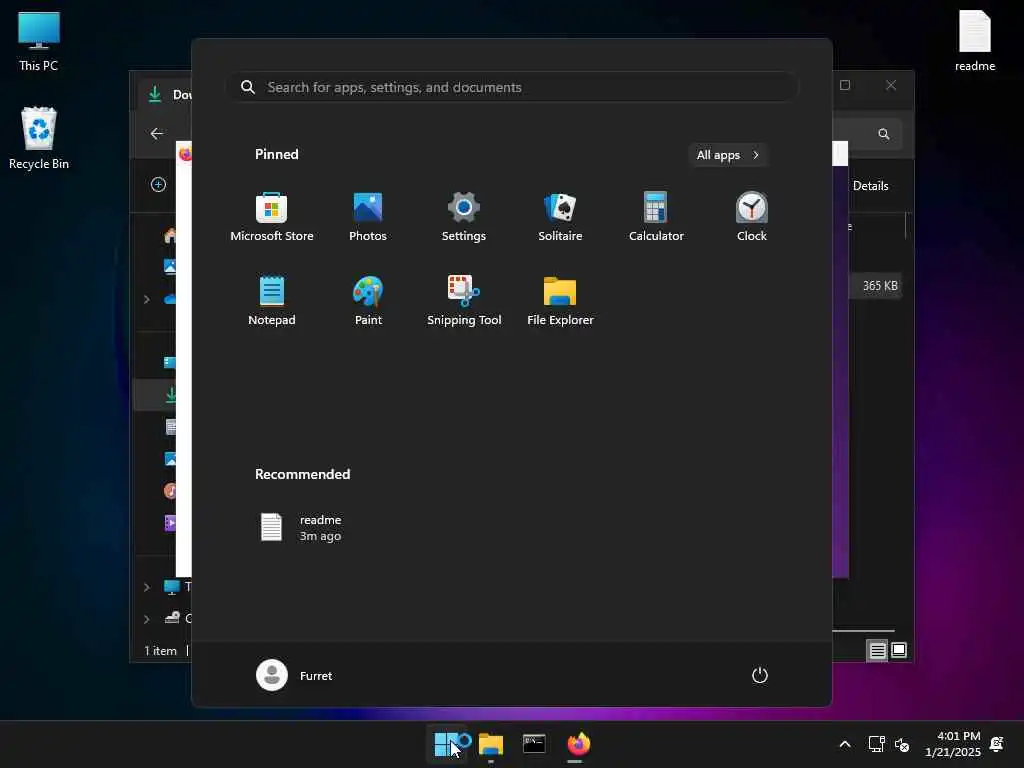Maximize the File Explorer window
This screenshot has width=1024, height=768.
845,86
